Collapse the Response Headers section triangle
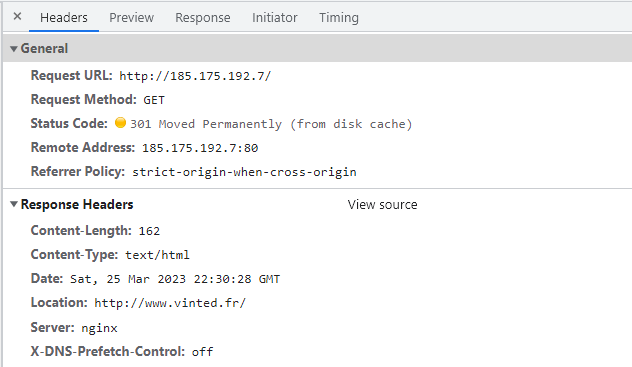Image resolution: width=632 pixels, height=367 pixels. (x=14, y=204)
